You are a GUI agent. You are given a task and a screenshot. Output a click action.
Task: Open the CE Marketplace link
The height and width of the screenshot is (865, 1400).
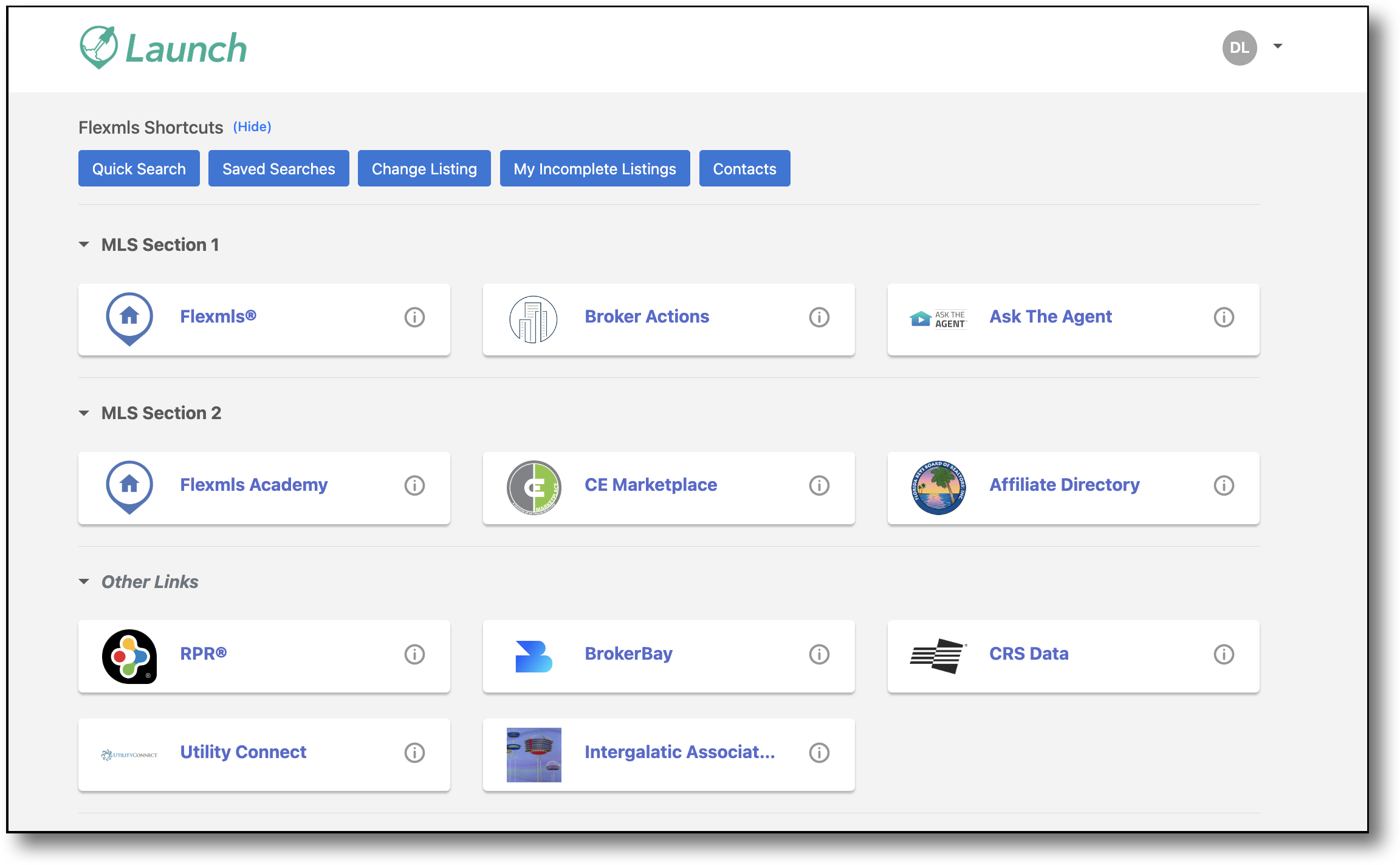[651, 485]
